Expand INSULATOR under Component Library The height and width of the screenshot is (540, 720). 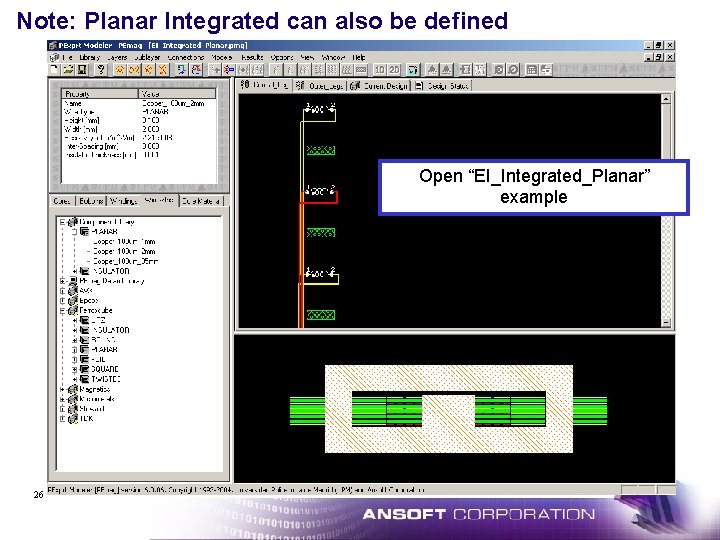tap(74, 271)
